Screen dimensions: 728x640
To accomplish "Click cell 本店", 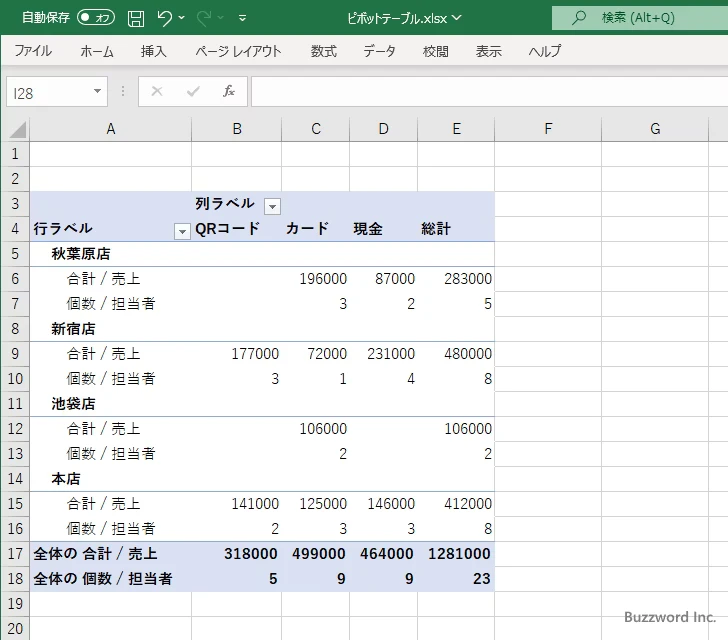I will click(110, 479).
